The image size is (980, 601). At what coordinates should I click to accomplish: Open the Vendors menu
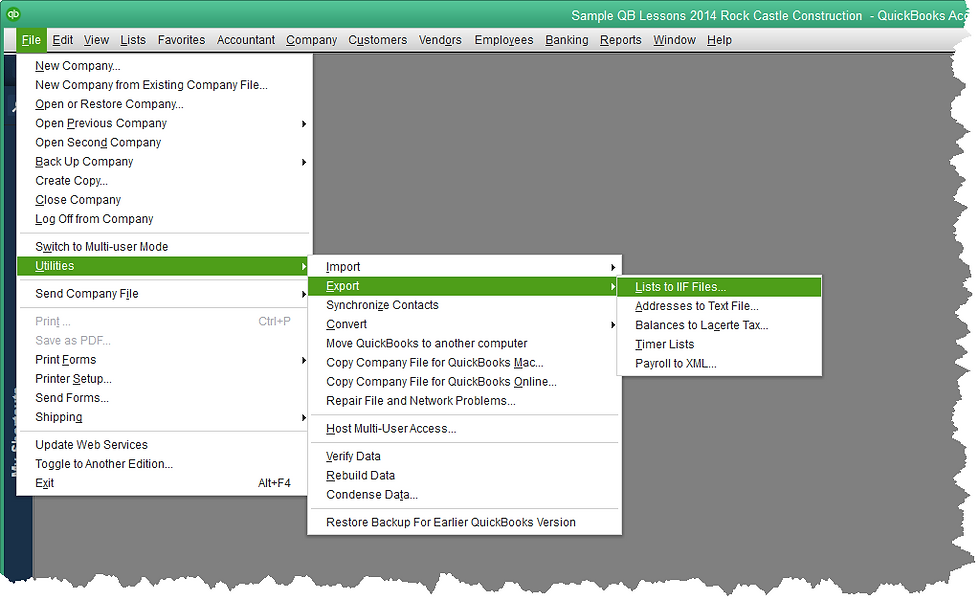440,40
